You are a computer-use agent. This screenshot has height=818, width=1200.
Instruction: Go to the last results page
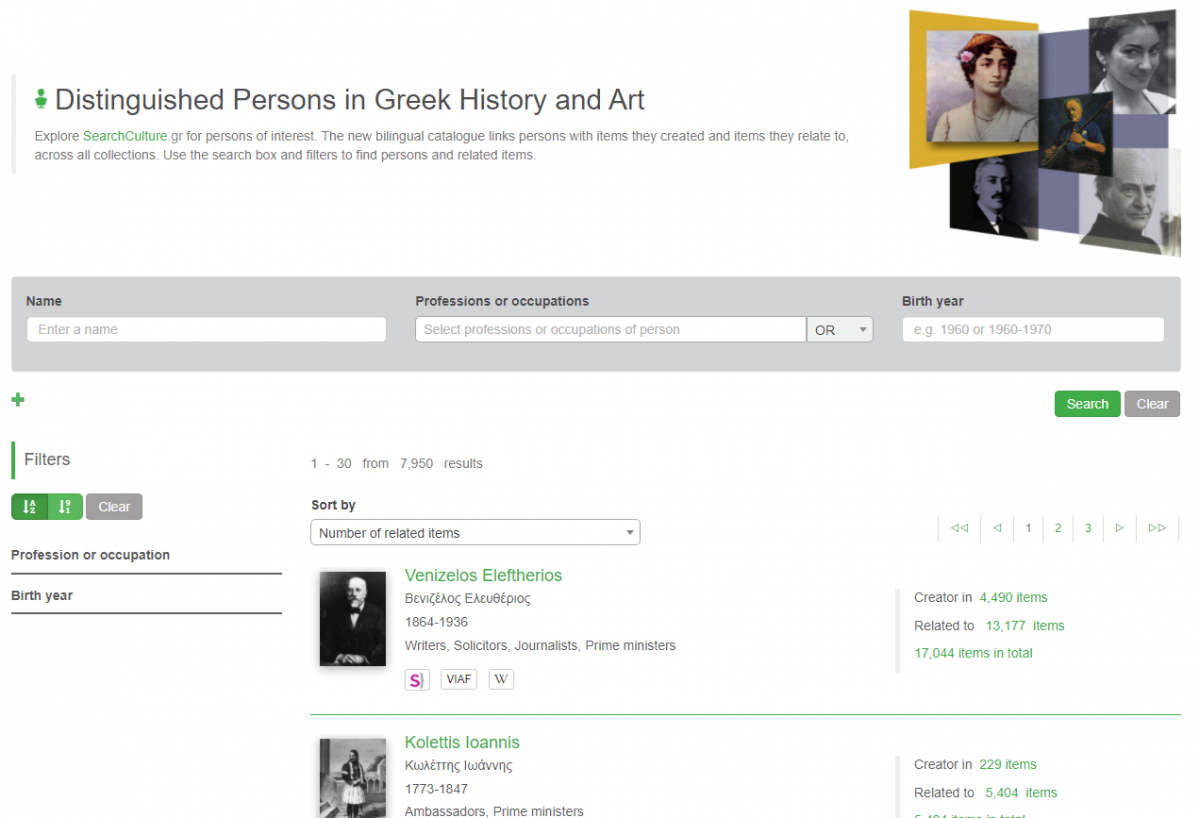pos(1157,528)
